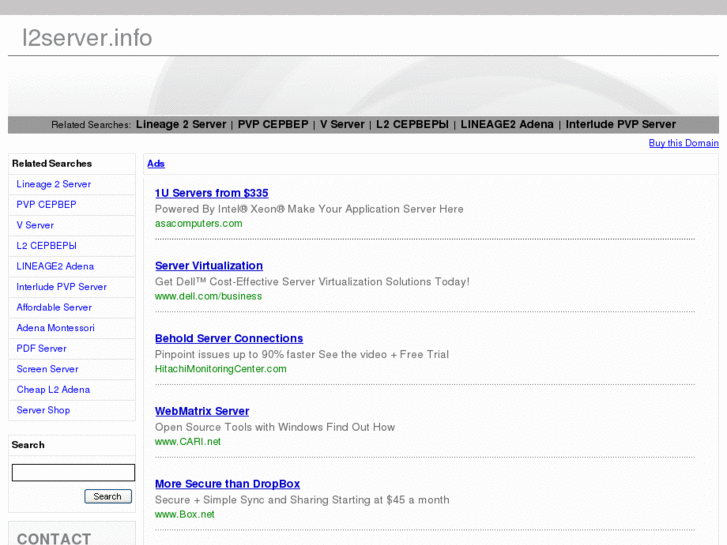This screenshot has height=545, width=727.
Task: Visit www.CARI.net ad URL
Action: (188, 442)
